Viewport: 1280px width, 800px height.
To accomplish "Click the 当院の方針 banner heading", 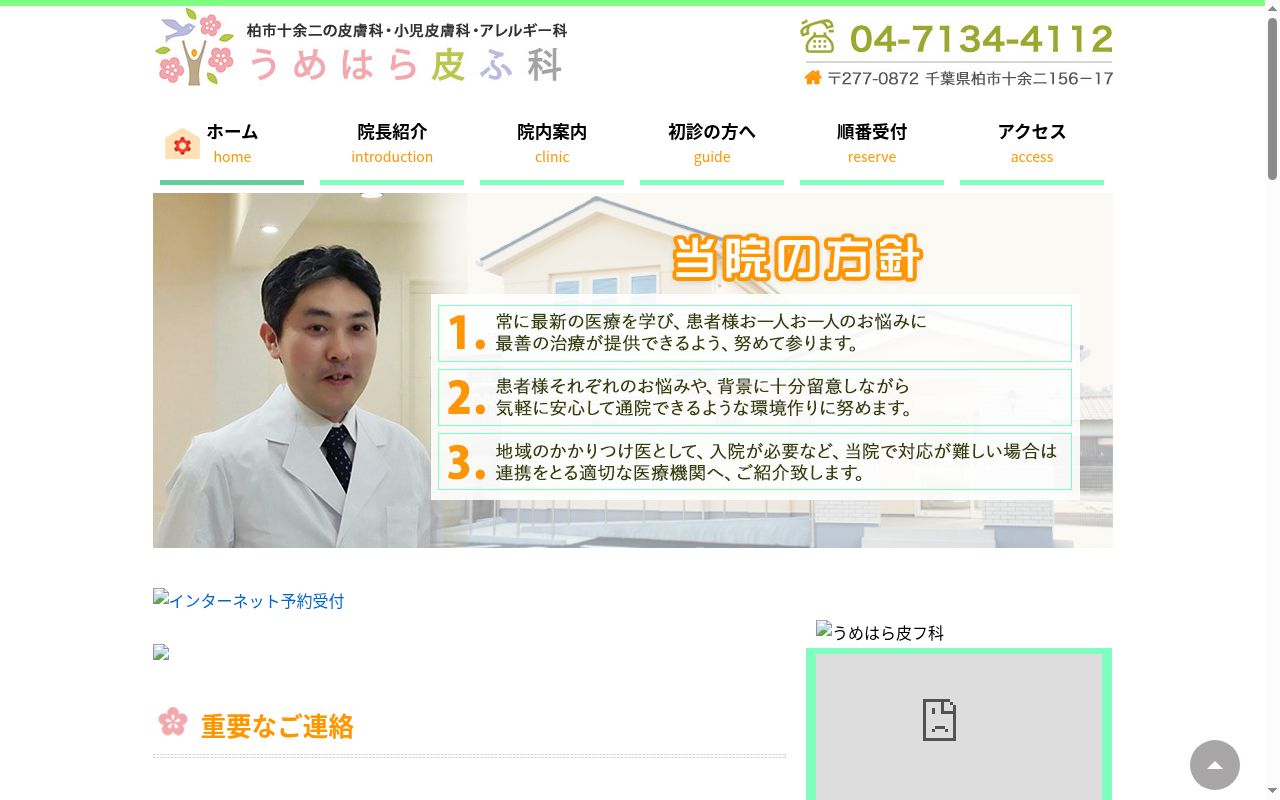I will point(797,258).
